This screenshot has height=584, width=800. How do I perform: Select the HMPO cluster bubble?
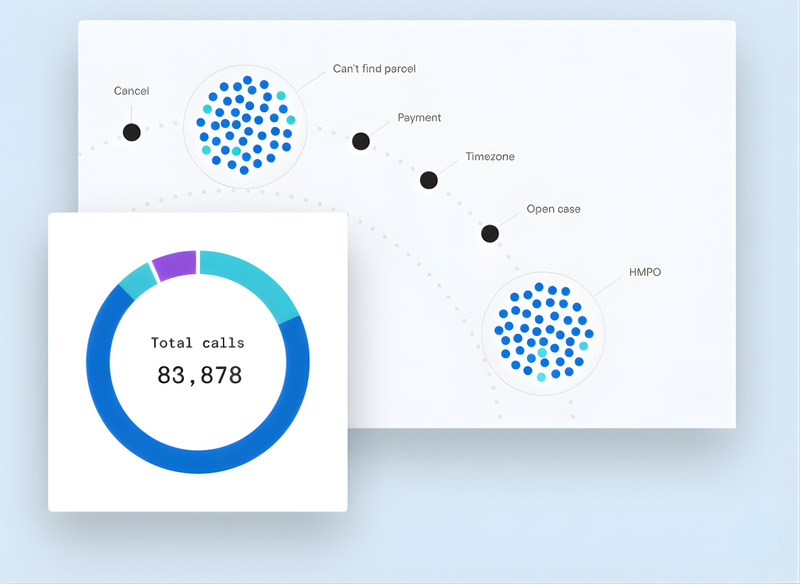[x=544, y=334]
